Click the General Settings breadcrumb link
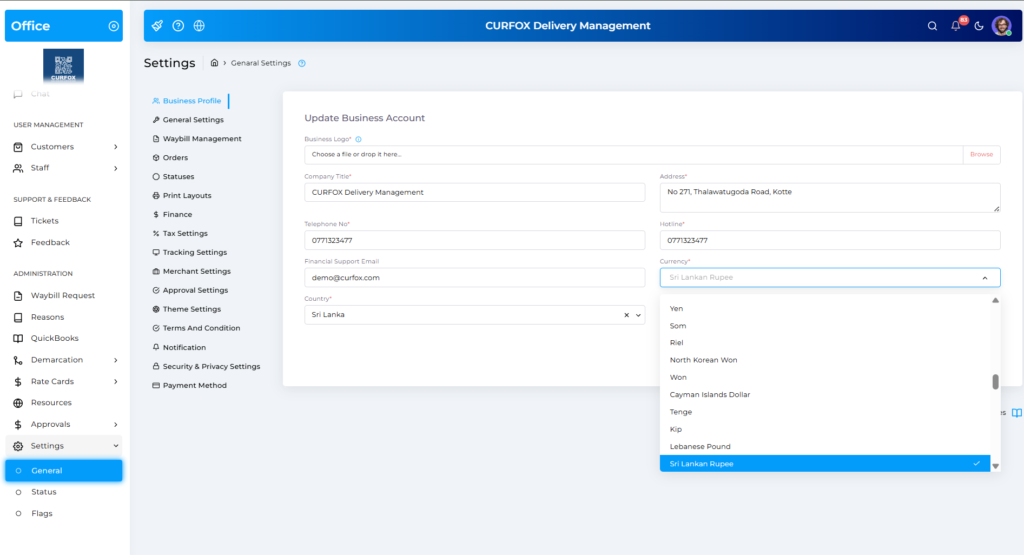 tap(261, 63)
